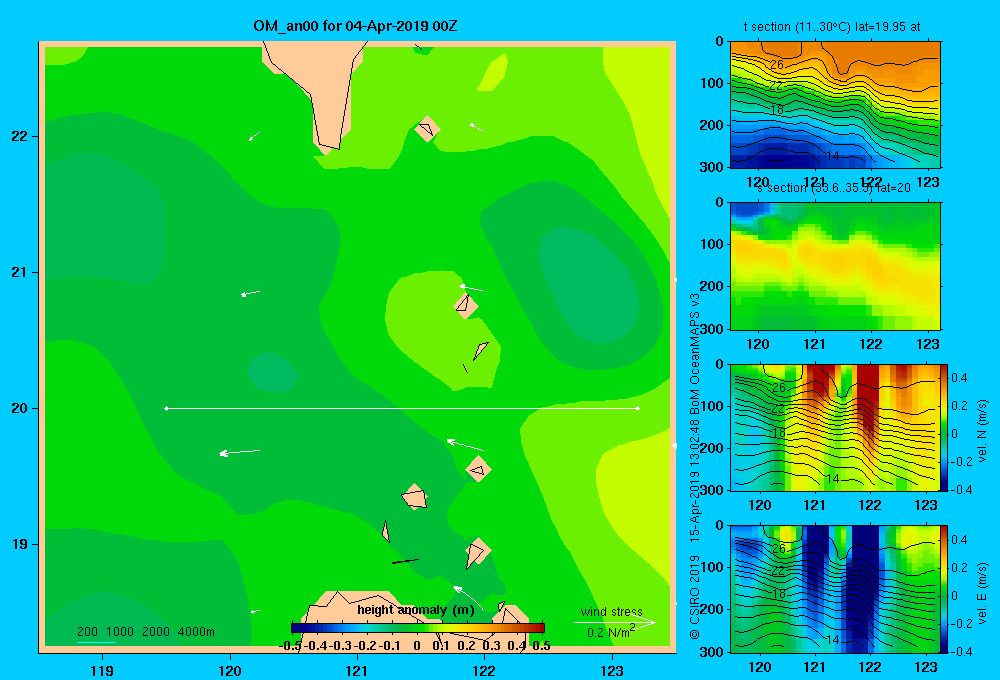Click latitude 22 label on main map axis
Image resolution: width=1000 pixels, height=680 pixels.
coord(20,136)
